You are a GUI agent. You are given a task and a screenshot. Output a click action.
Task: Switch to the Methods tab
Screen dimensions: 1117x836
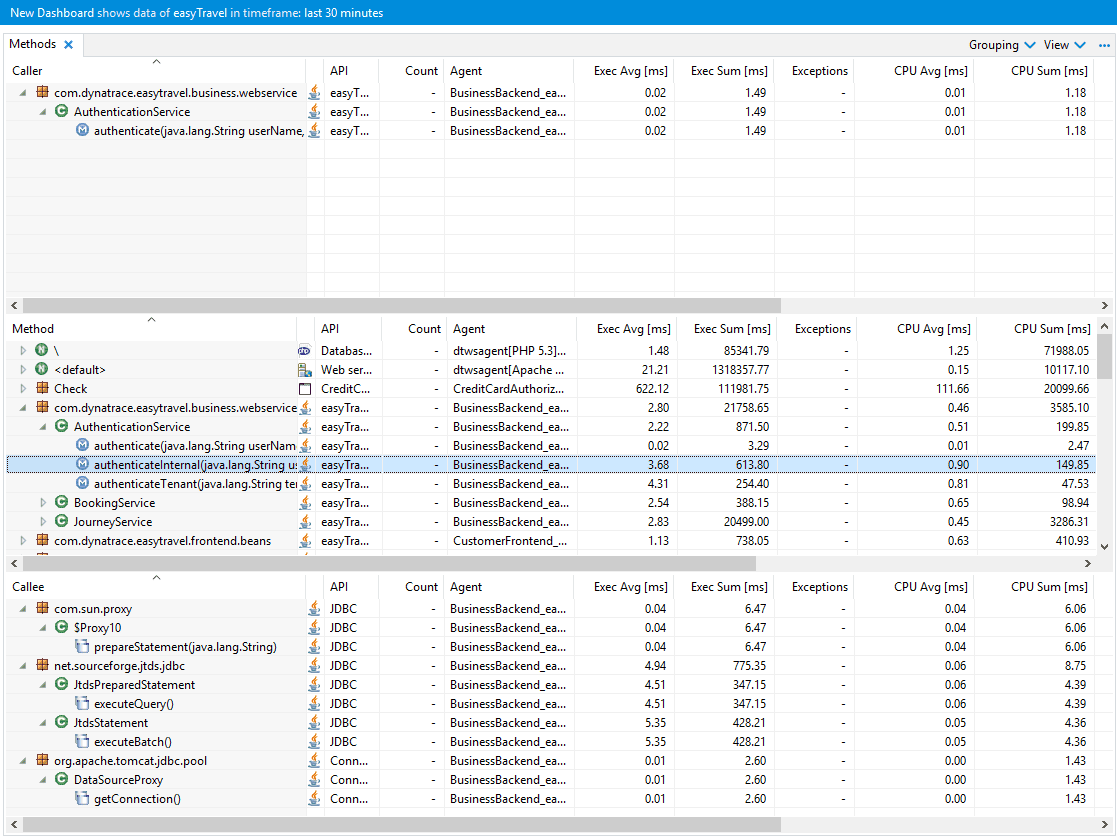32,44
